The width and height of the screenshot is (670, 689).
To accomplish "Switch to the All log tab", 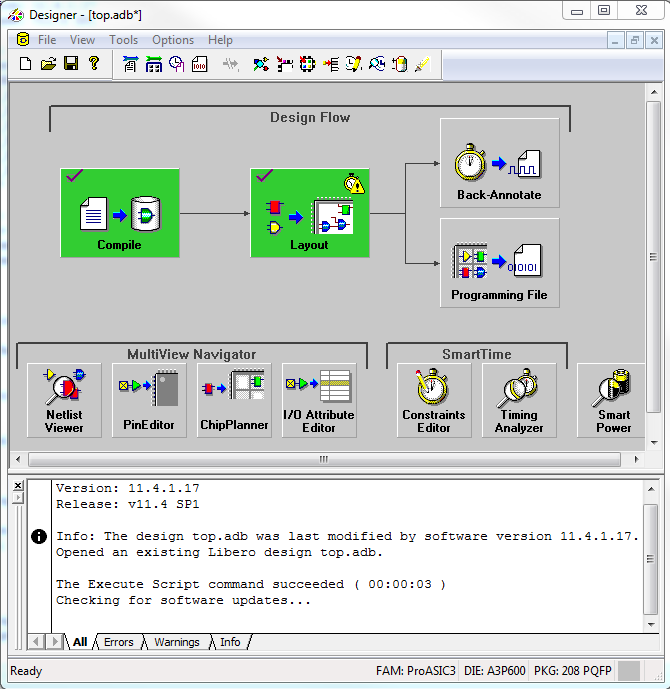I will pyautogui.click(x=80, y=642).
